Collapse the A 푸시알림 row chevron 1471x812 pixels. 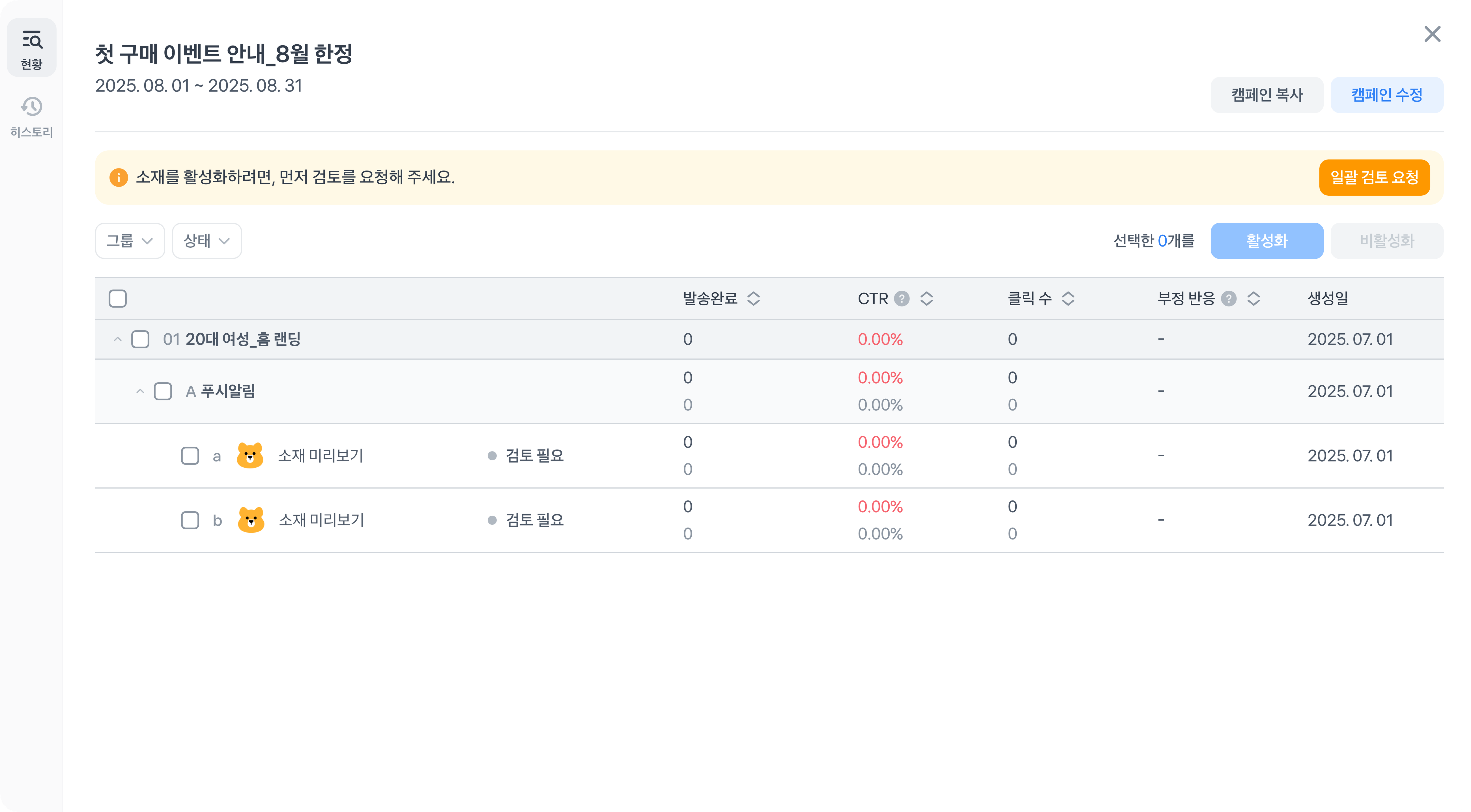pos(140,392)
